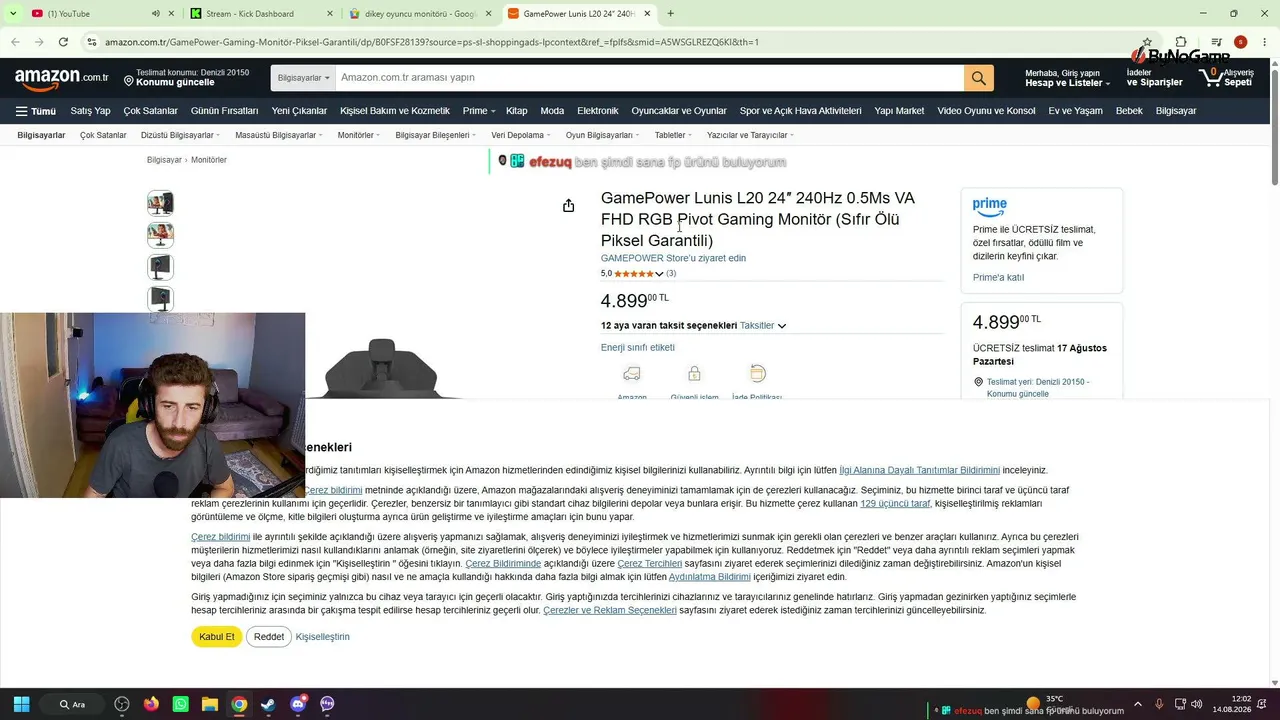
Task: Click the İade Politikası return icon
Action: pos(757,373)
